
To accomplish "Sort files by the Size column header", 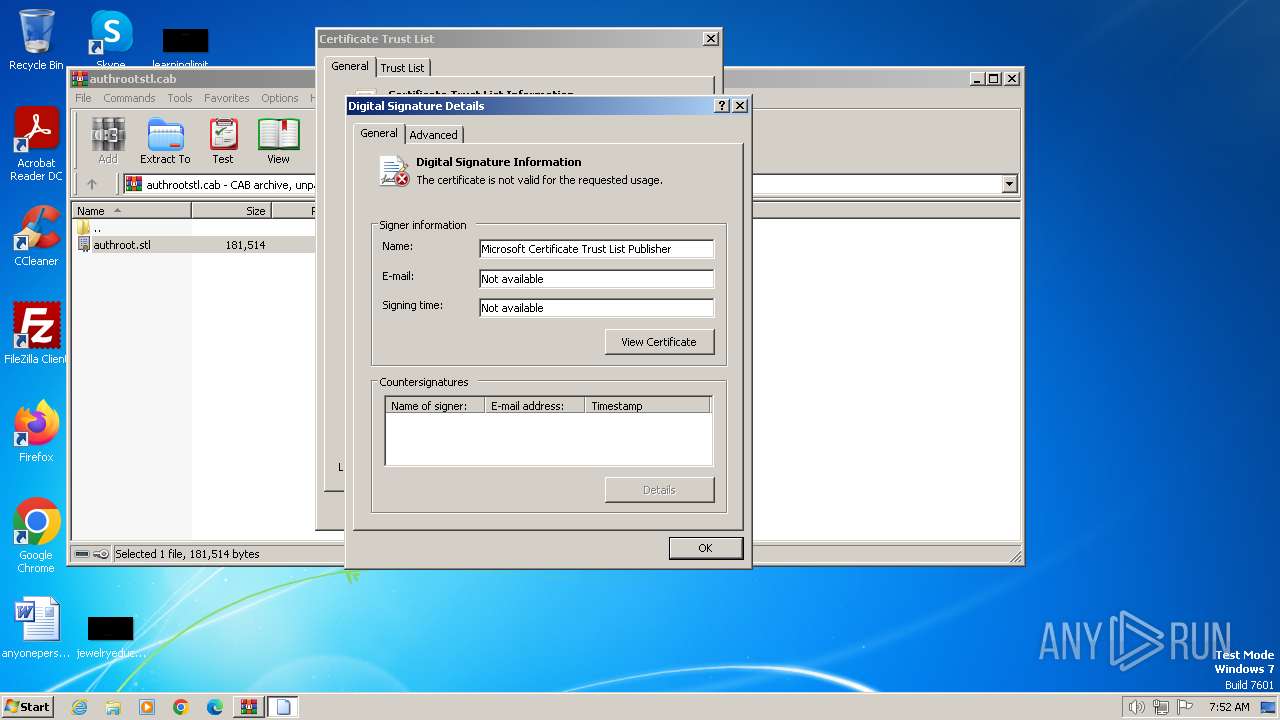I will tap(231, 211).
